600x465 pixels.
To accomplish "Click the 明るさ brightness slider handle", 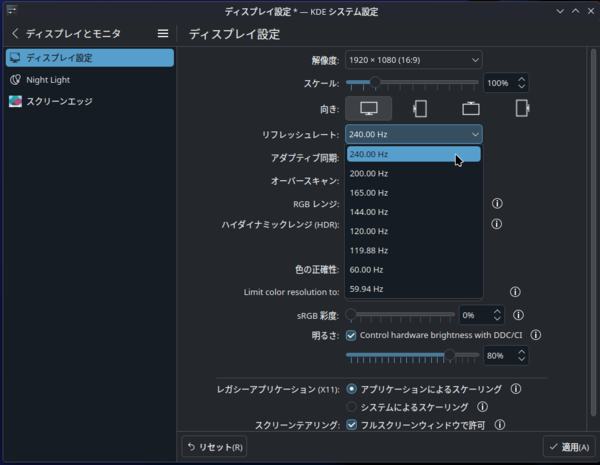I will [x=450, y=355].
